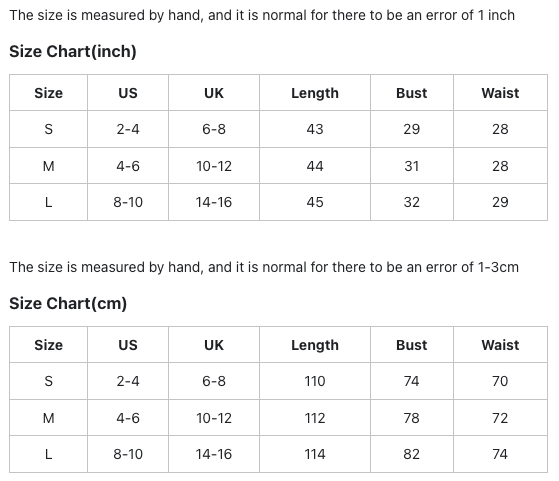
Task: Click the 1 inch error note text
Action: click(262, 15)
